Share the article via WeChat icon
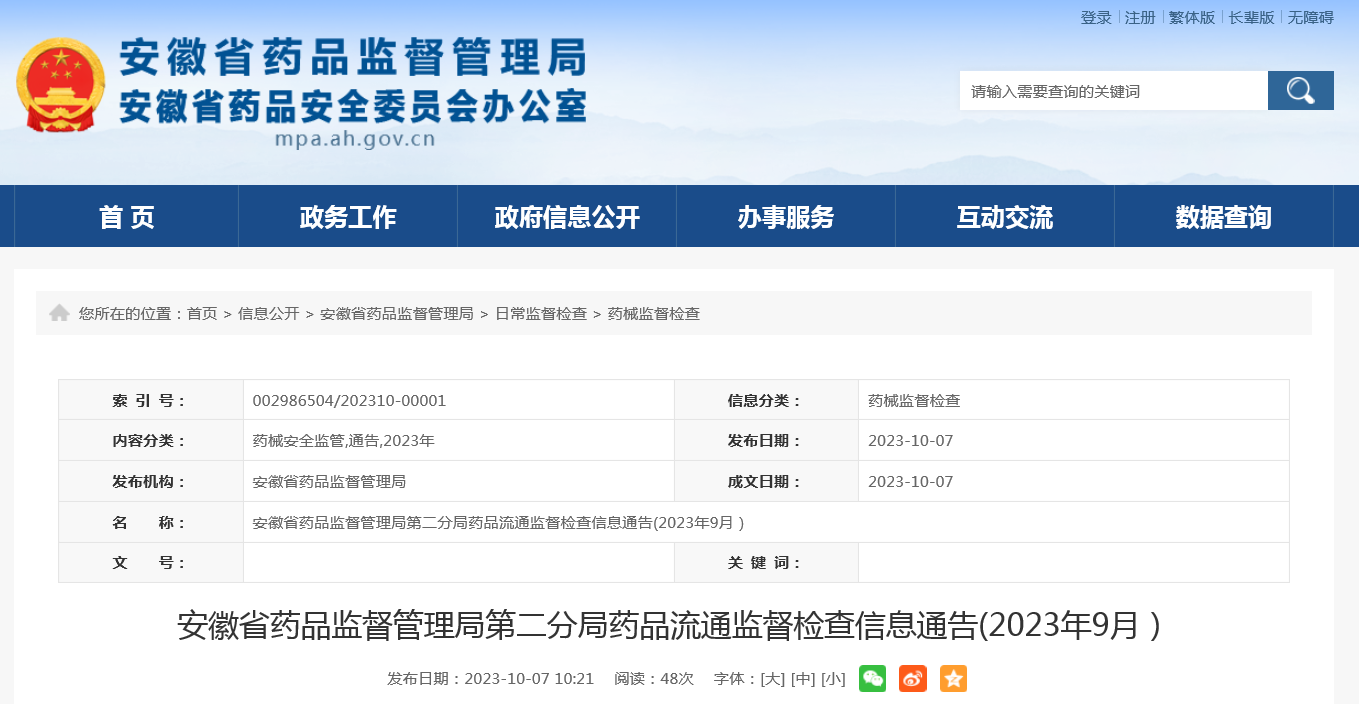Viewport: 1359px width, 704px height. pyautogui.click(x=872, y=679)
